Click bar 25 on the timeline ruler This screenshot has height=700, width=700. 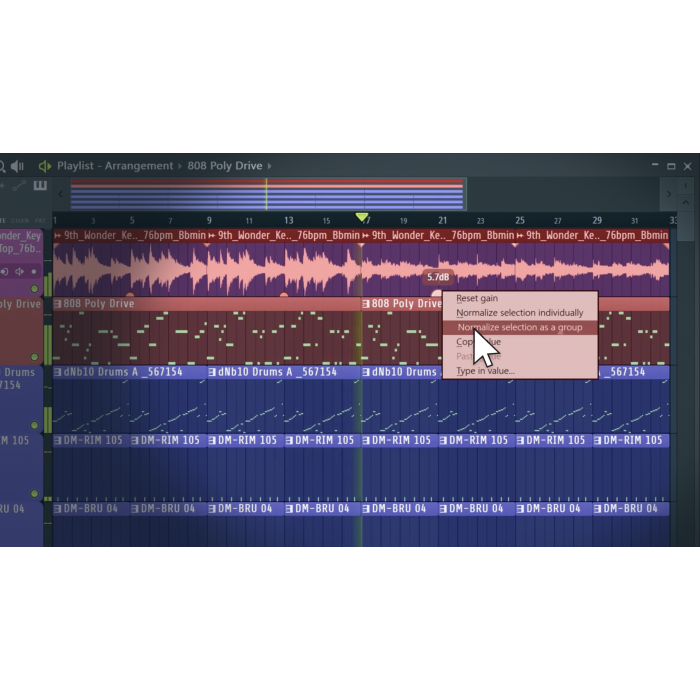[520, 221]
